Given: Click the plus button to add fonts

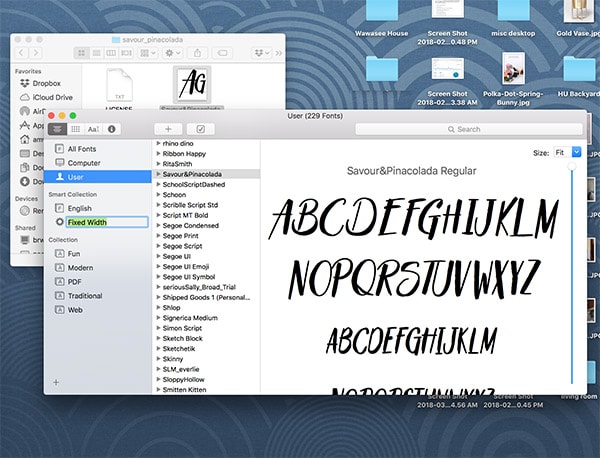Looking at the screenshot, I should click(168, 129).
